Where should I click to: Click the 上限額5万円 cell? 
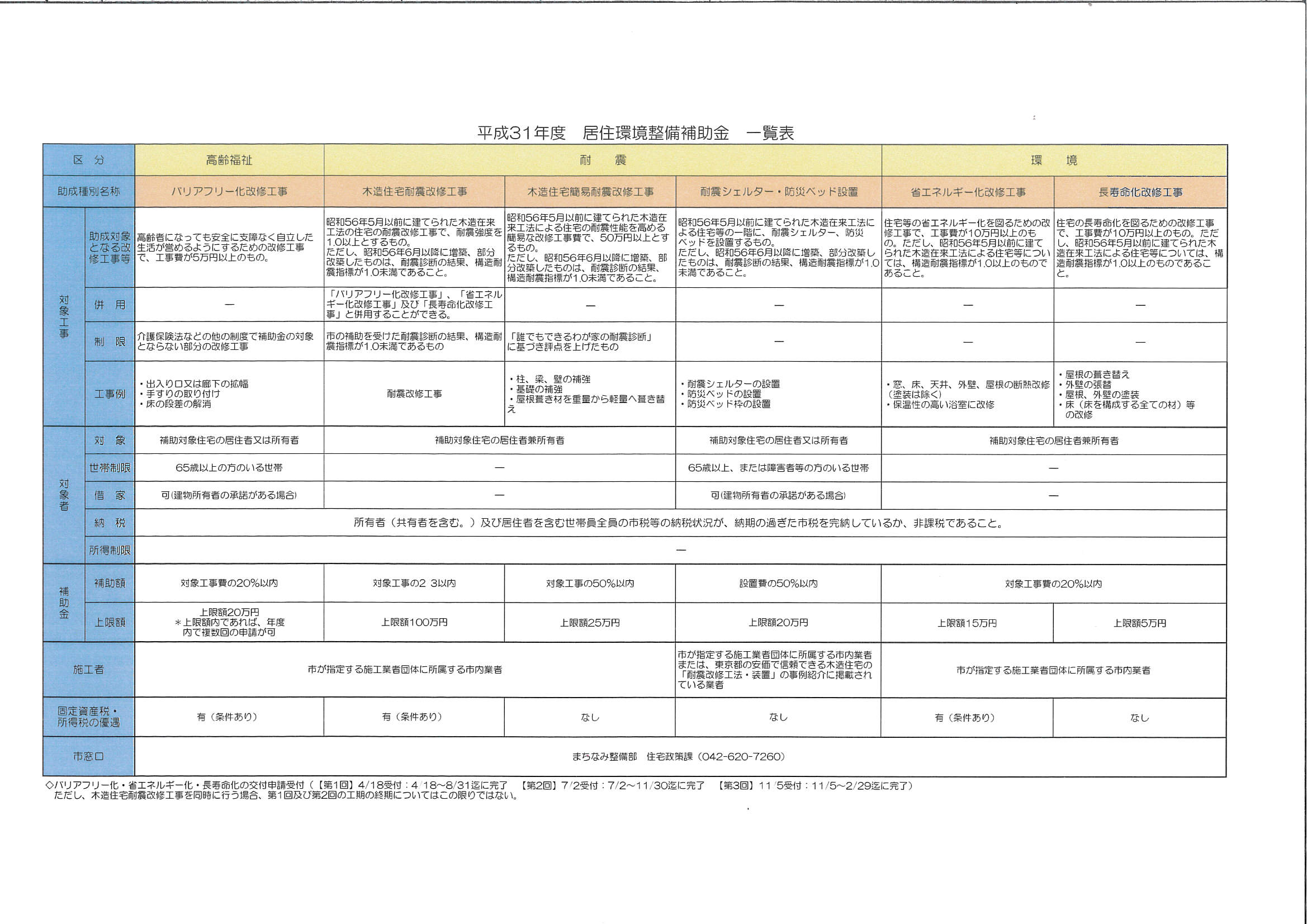(x=1140, y=623)
